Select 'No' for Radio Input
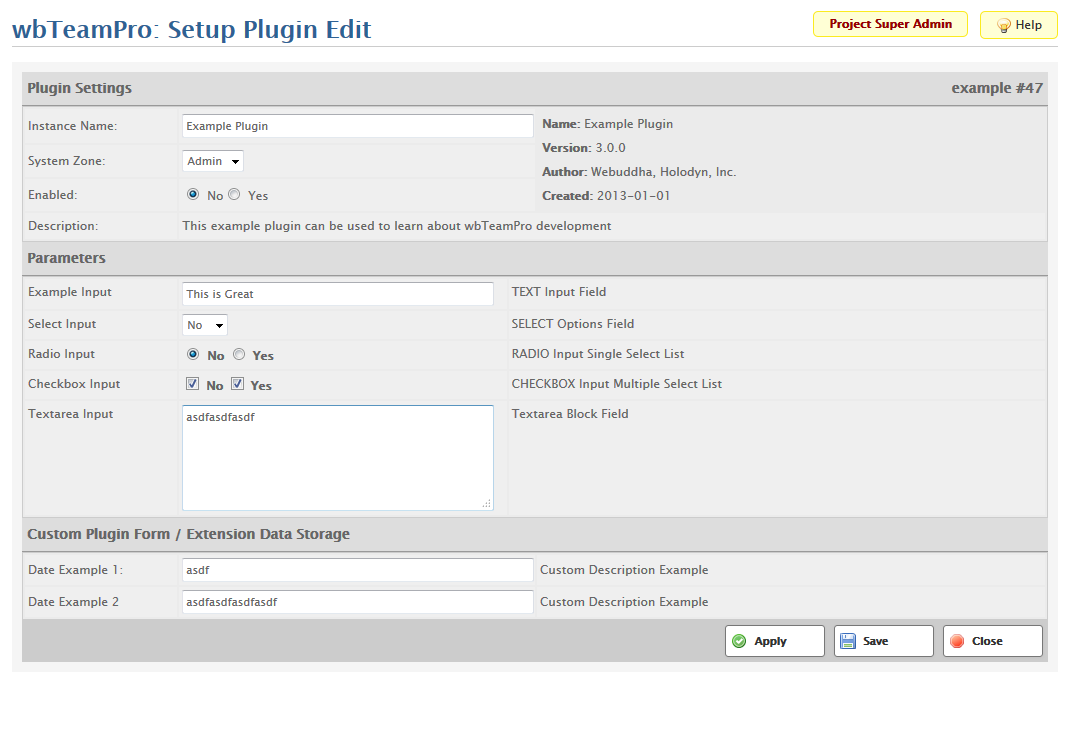 click(x=193, y=354)
